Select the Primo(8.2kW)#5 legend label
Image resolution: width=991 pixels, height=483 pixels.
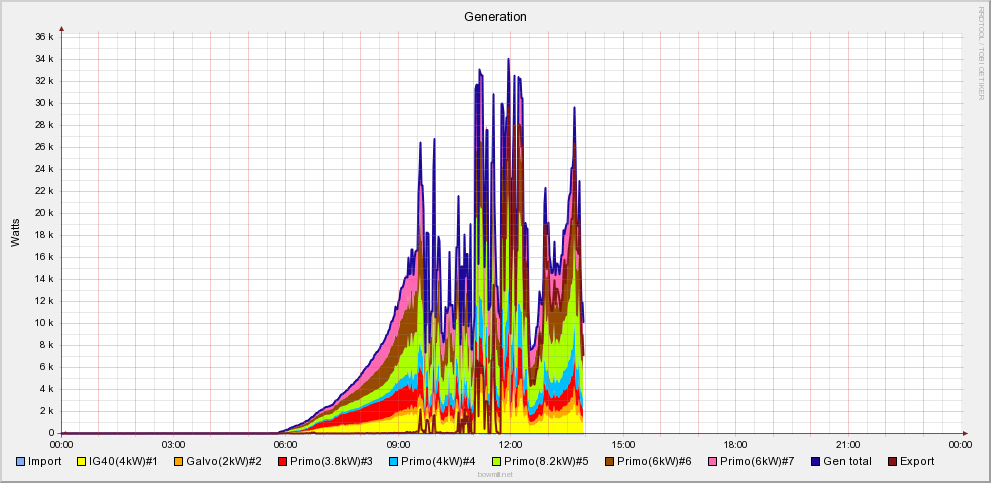click(544, 462)
